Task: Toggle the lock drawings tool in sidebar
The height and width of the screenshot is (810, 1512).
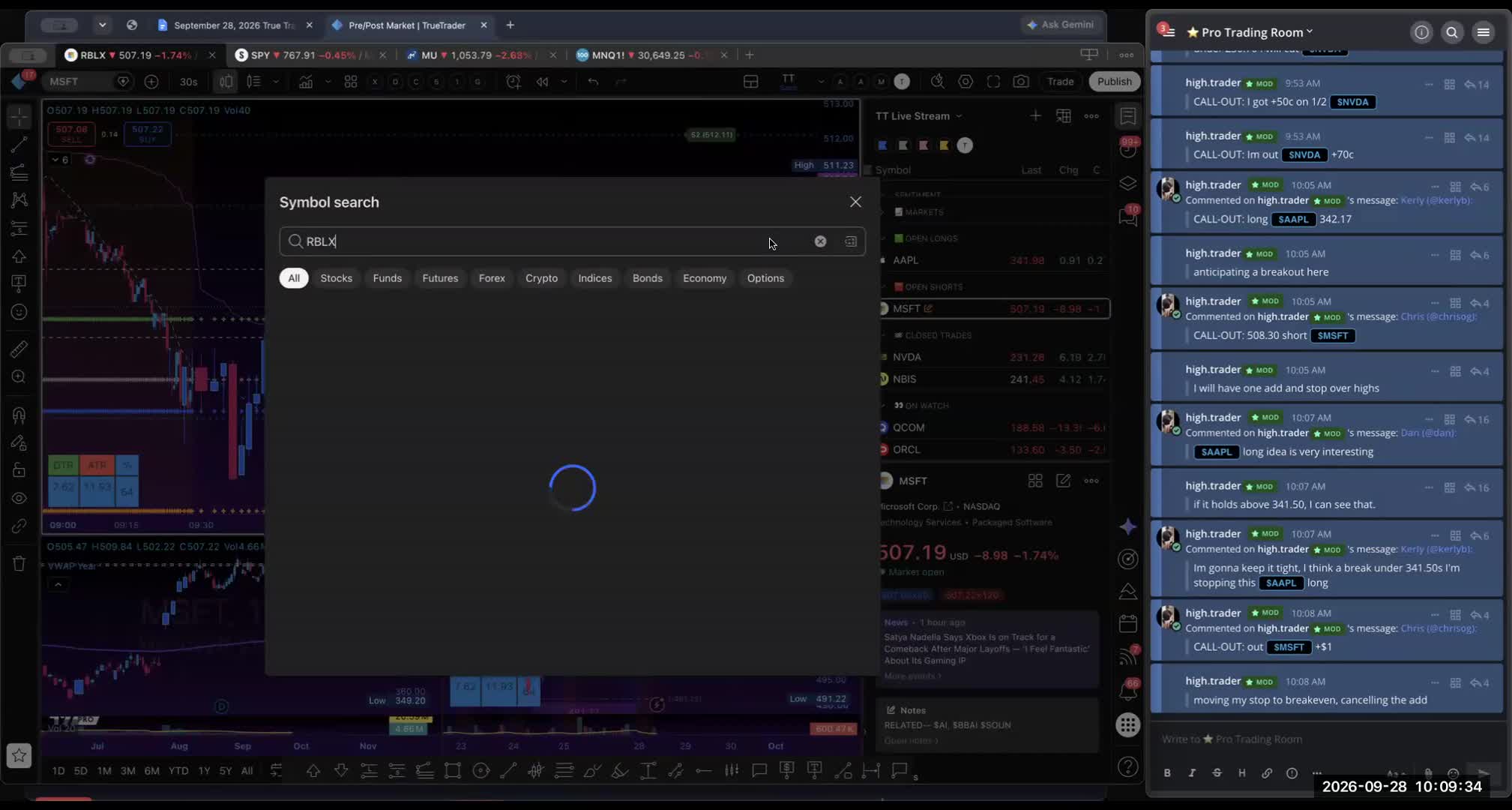Action: pyautogui.click(x=19, y=470)
